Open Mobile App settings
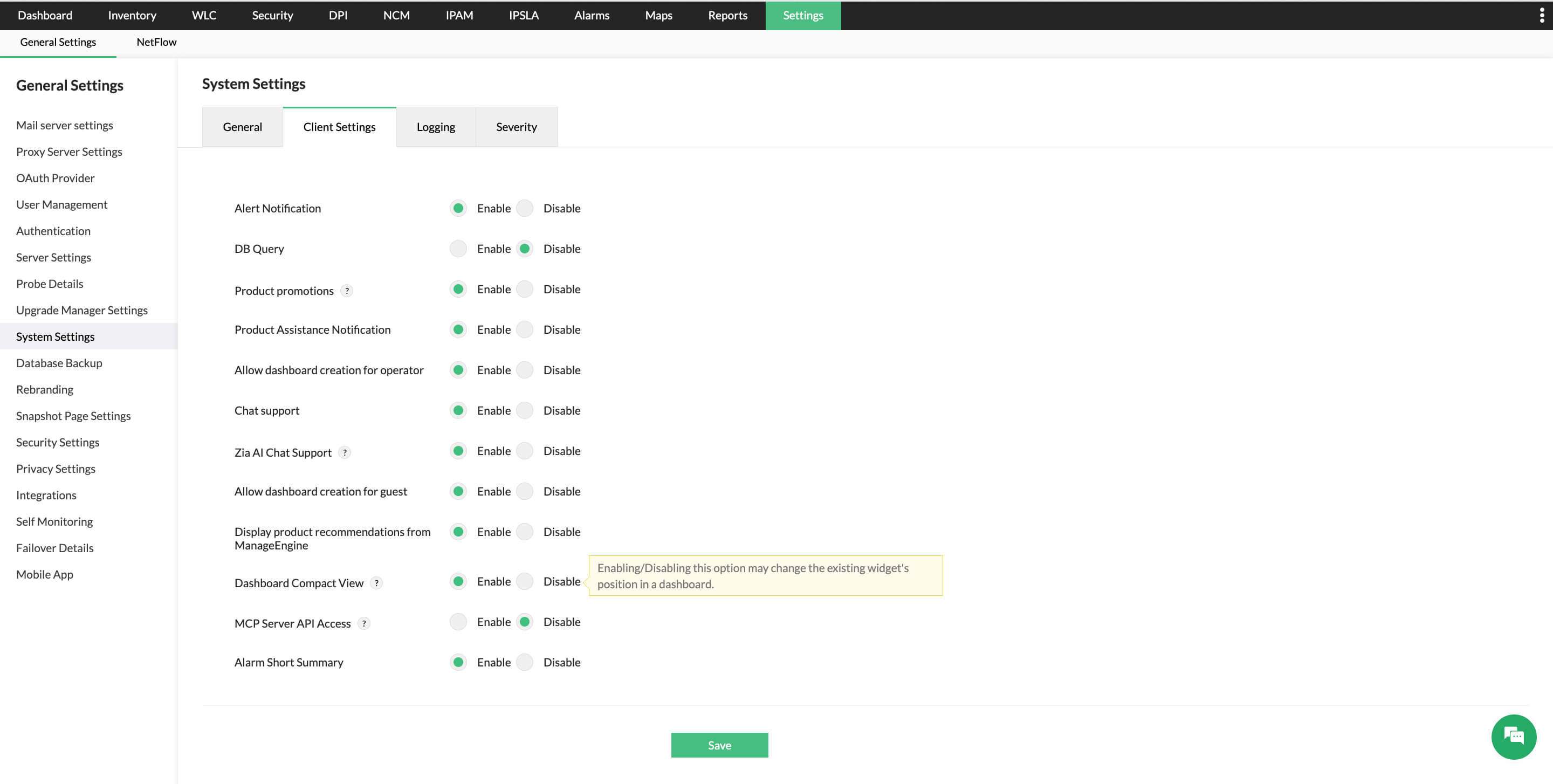Screen dimensions: 1553x784 (x=45, y=574)
